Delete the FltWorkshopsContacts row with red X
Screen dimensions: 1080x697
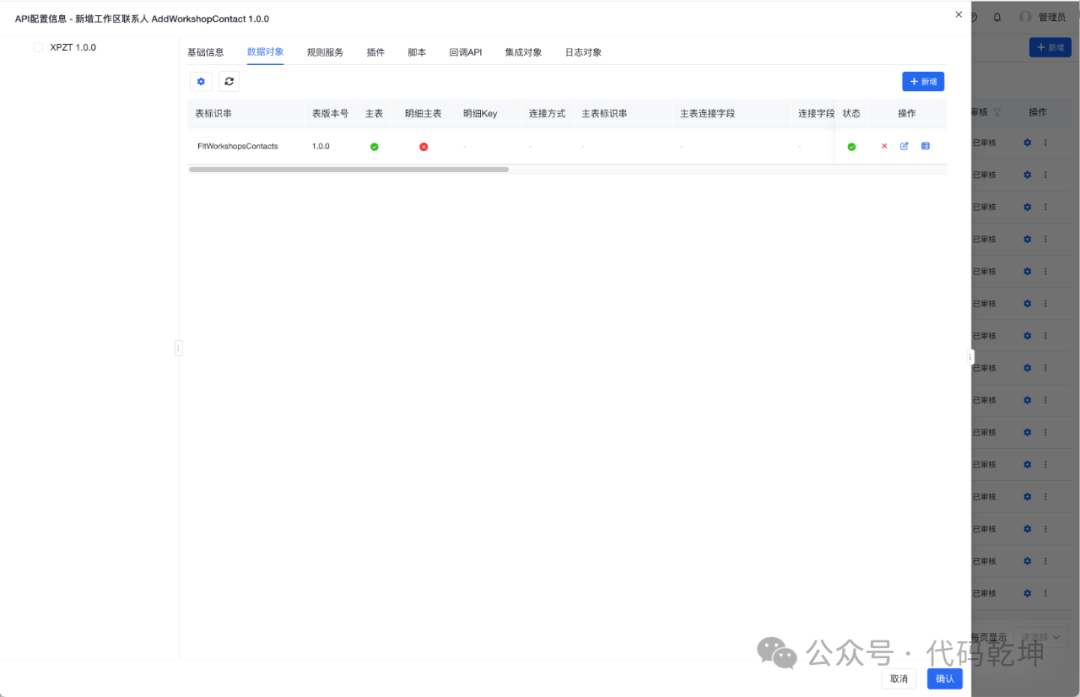(x=884, y=146)
